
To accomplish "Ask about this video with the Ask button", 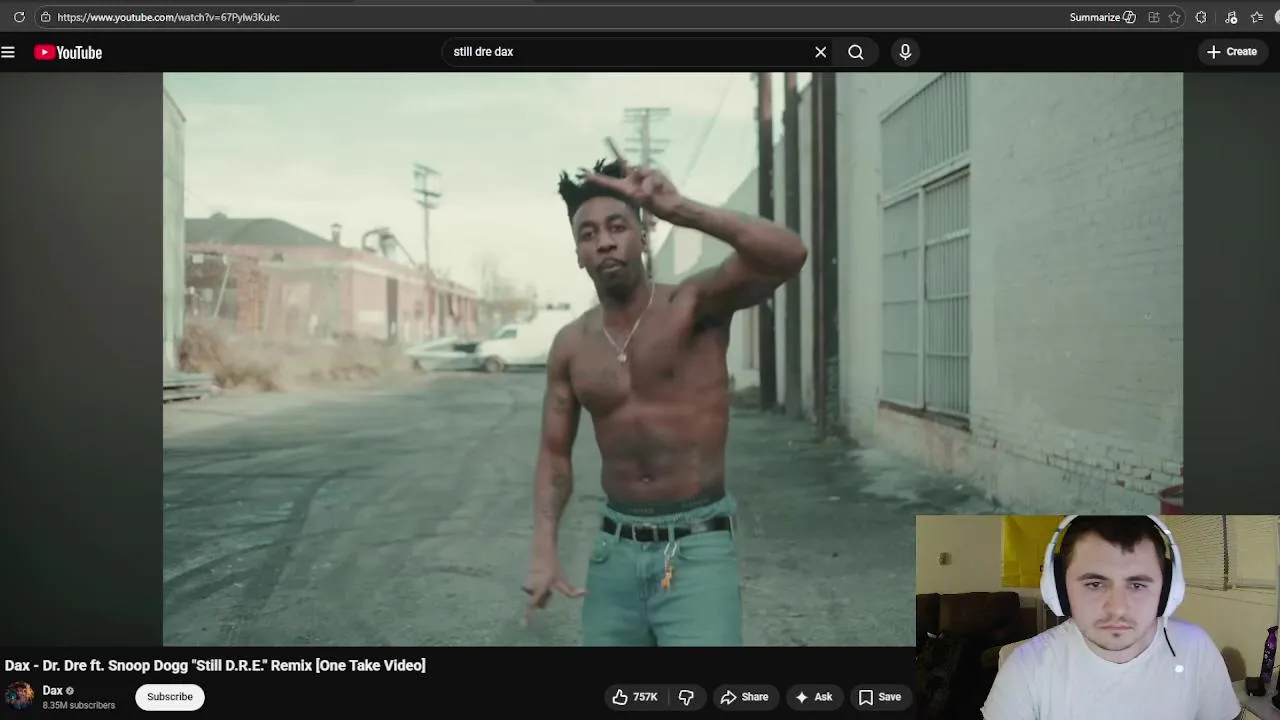I will click(x=813, y=697).
